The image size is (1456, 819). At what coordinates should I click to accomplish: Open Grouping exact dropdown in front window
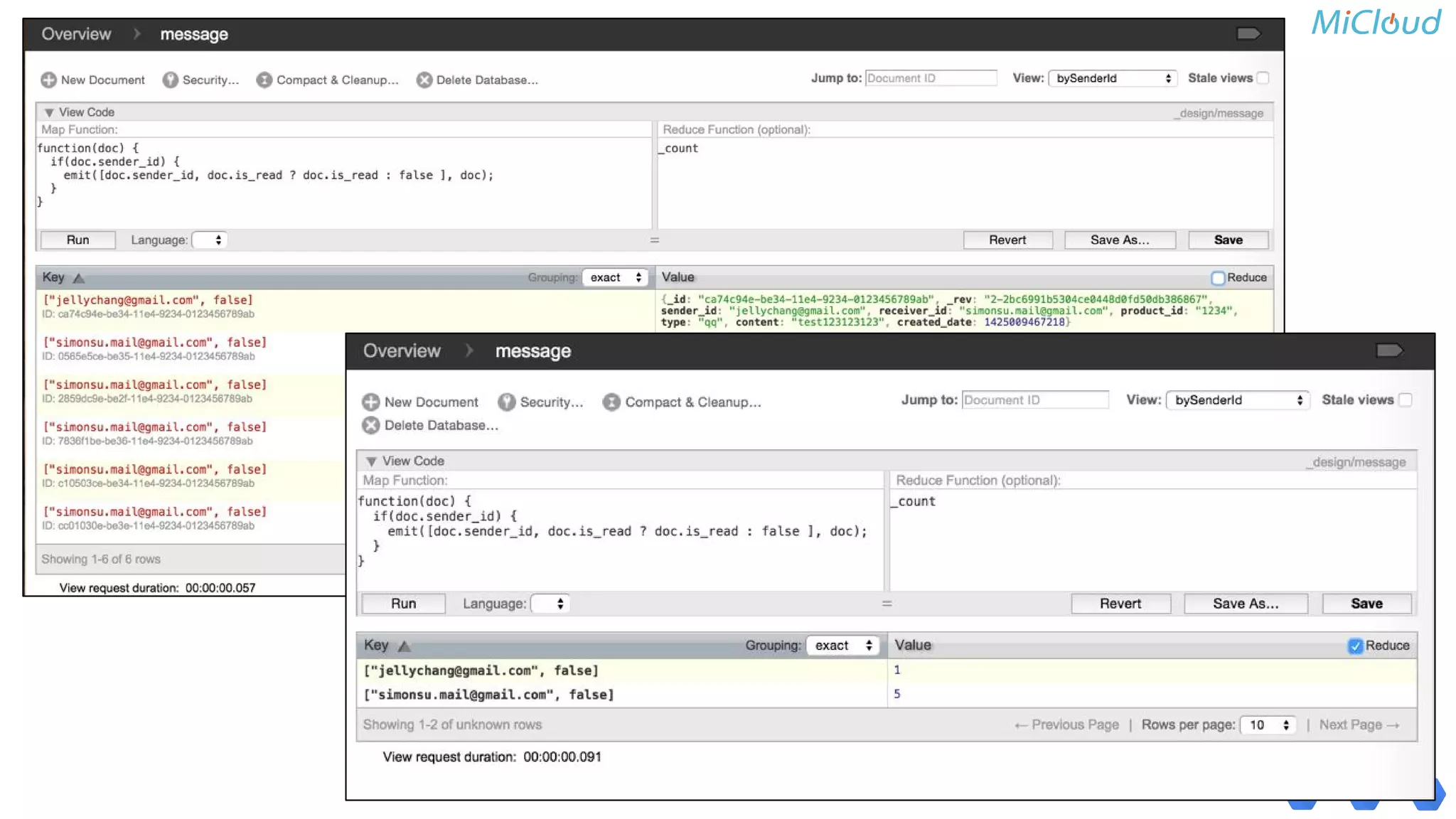click(843, 646)
